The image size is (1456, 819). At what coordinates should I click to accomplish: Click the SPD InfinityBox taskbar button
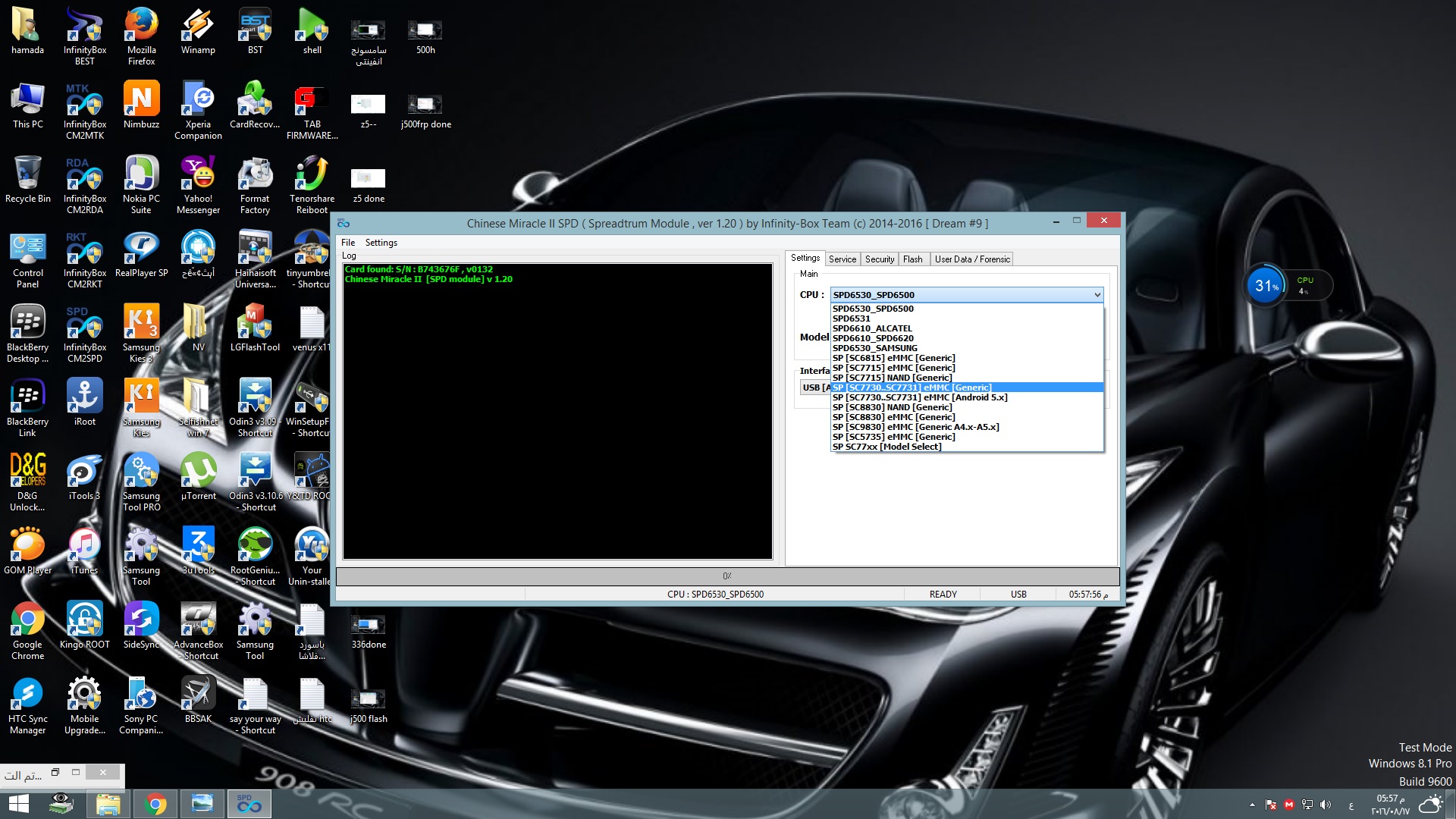pos(249,804)
